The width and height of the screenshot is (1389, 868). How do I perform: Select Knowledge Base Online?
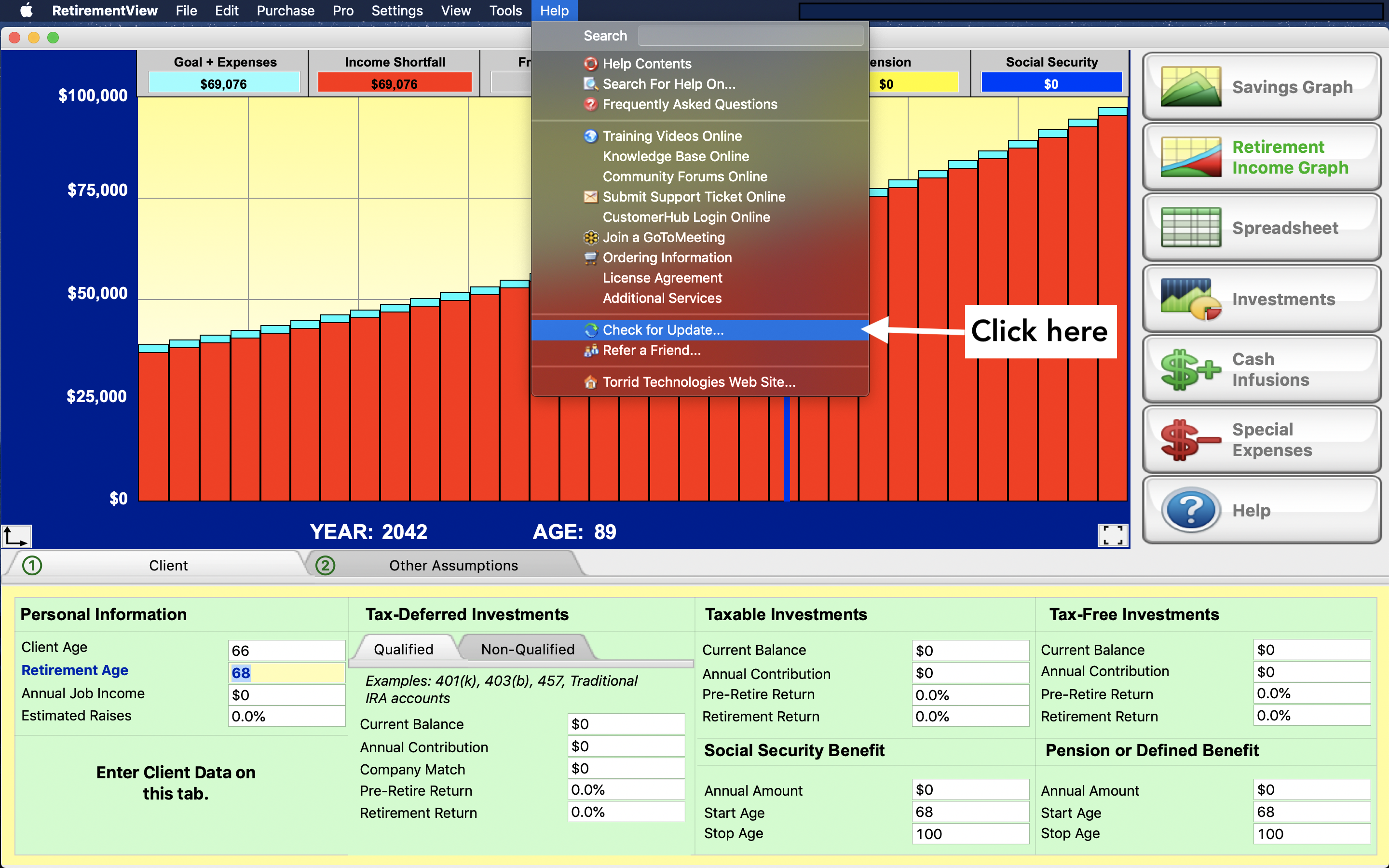(700, 156)
